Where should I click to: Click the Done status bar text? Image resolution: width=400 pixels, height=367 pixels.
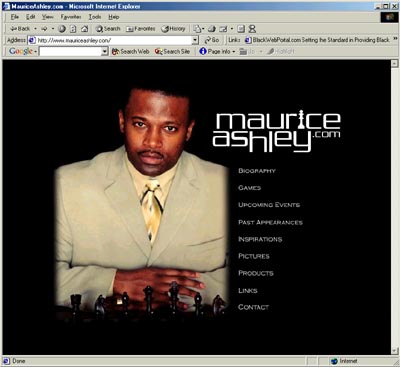click(x=19, y=361)
